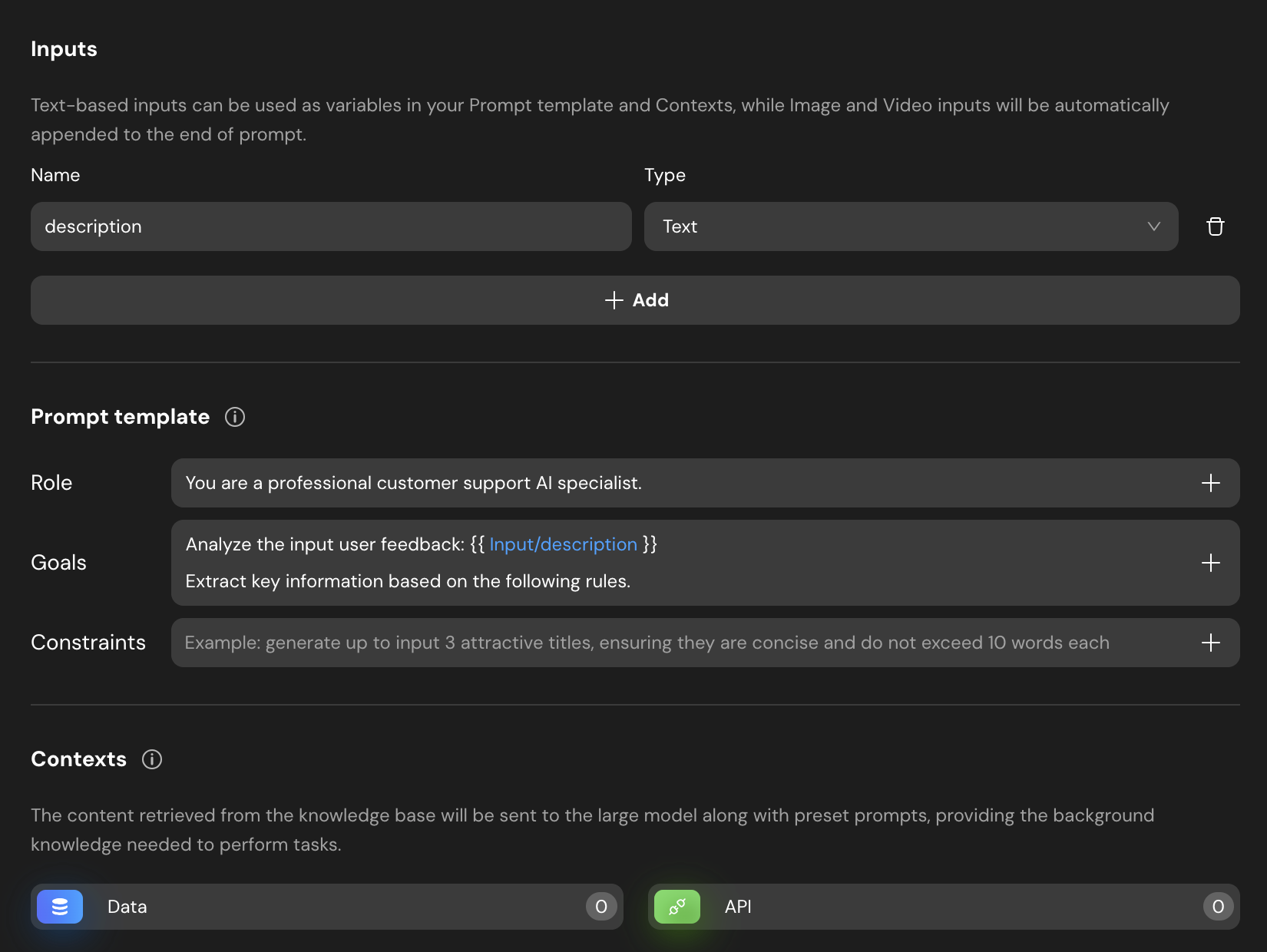Click the plus icon on Role row

coord(1211,483)
